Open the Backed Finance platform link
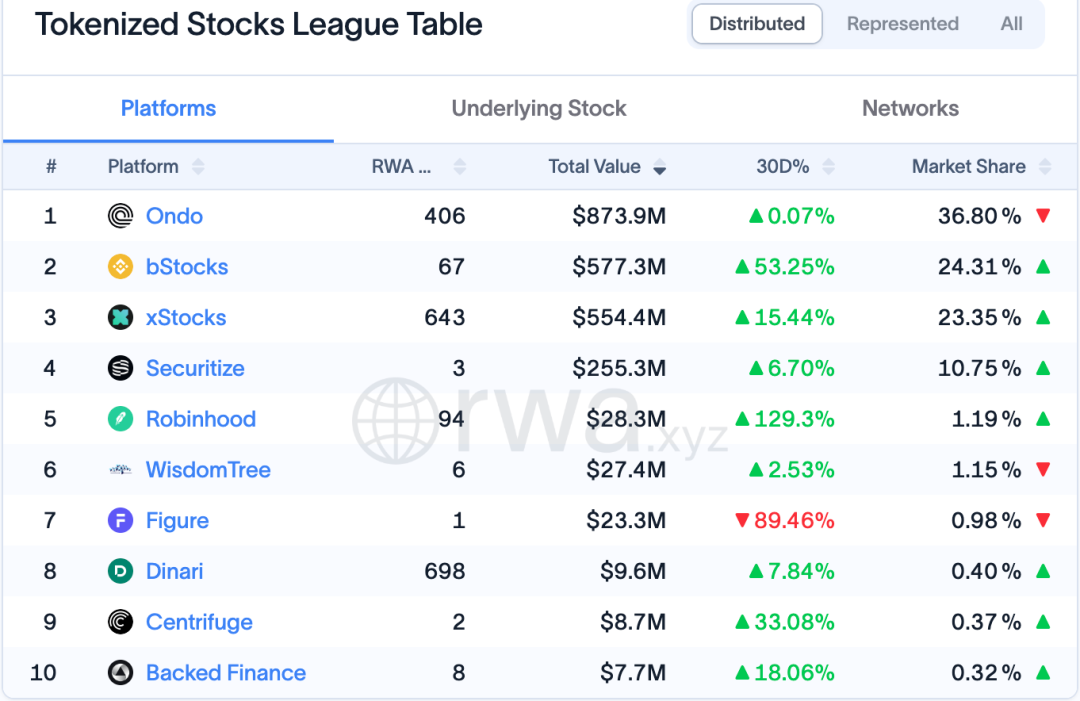This screenshot has height=701, width=1080. point(226,673)
